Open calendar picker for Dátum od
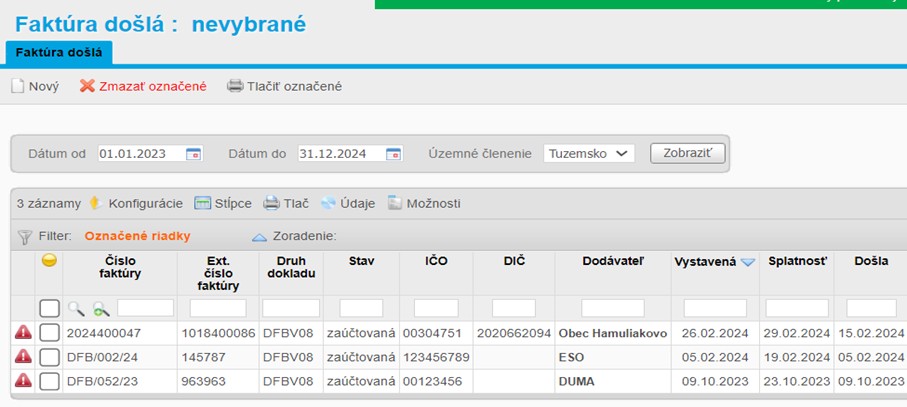Image resolution: width=907 pixels, height=407 pixels. tap(193, 154)
